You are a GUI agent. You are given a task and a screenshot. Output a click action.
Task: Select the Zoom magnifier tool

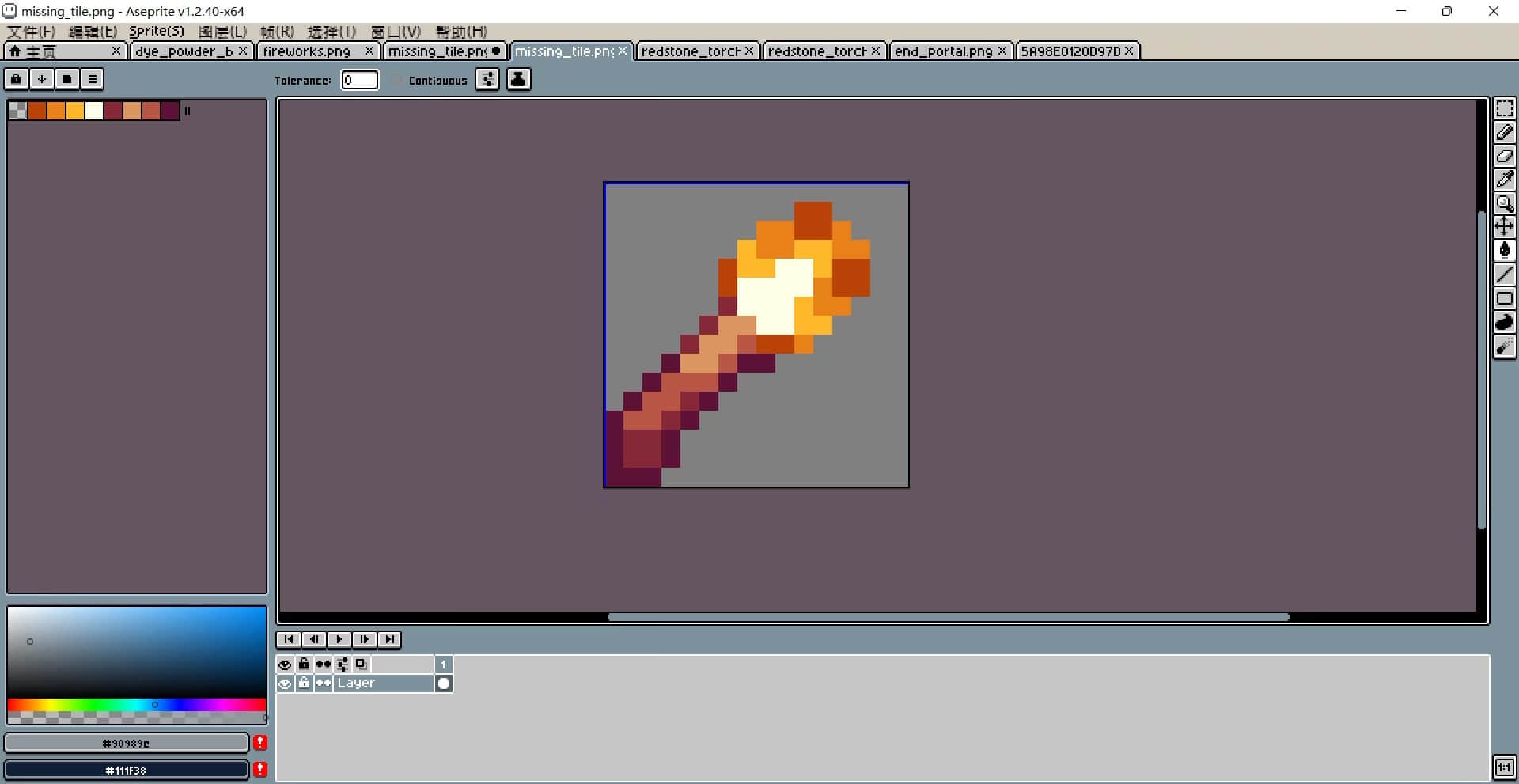(x=1504, y=203)
